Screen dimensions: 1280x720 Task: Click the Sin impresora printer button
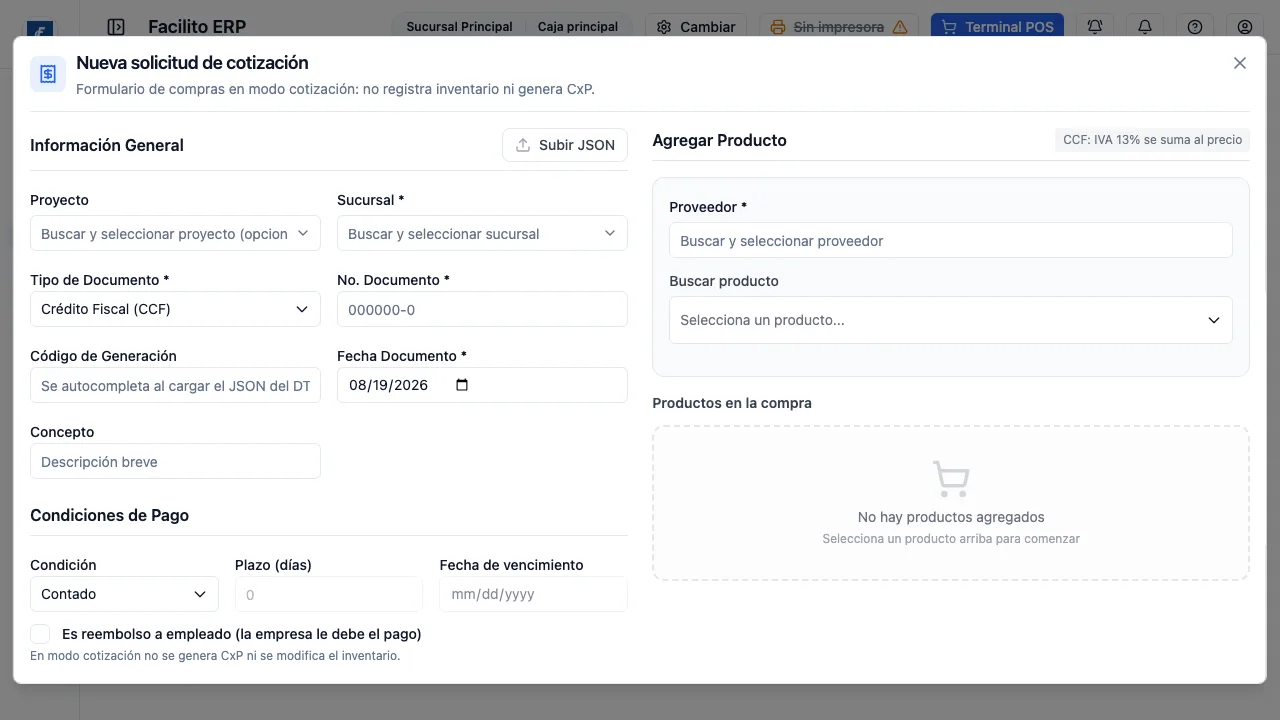(838, 27)
